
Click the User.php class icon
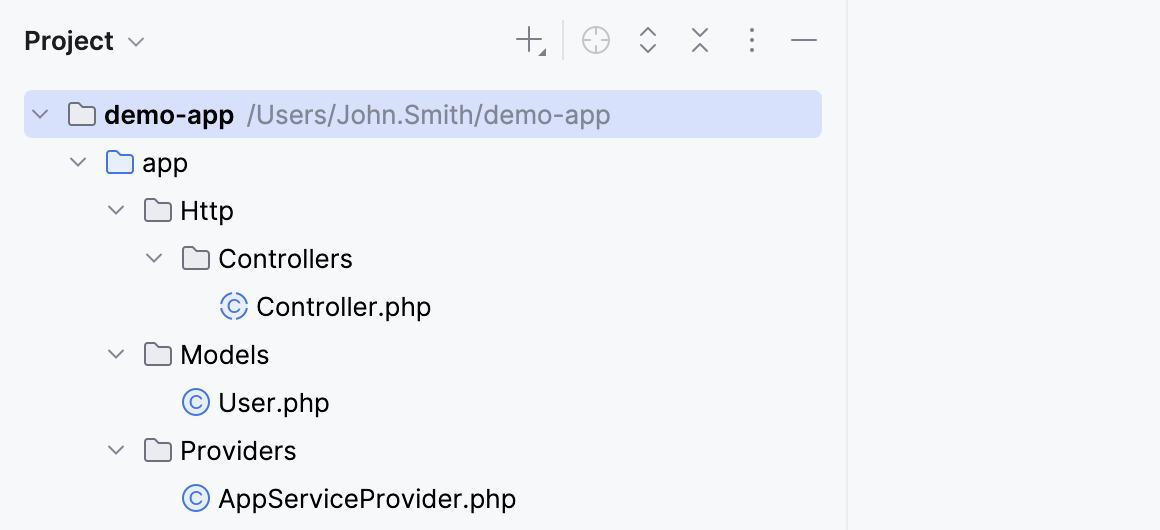(195, 402)
